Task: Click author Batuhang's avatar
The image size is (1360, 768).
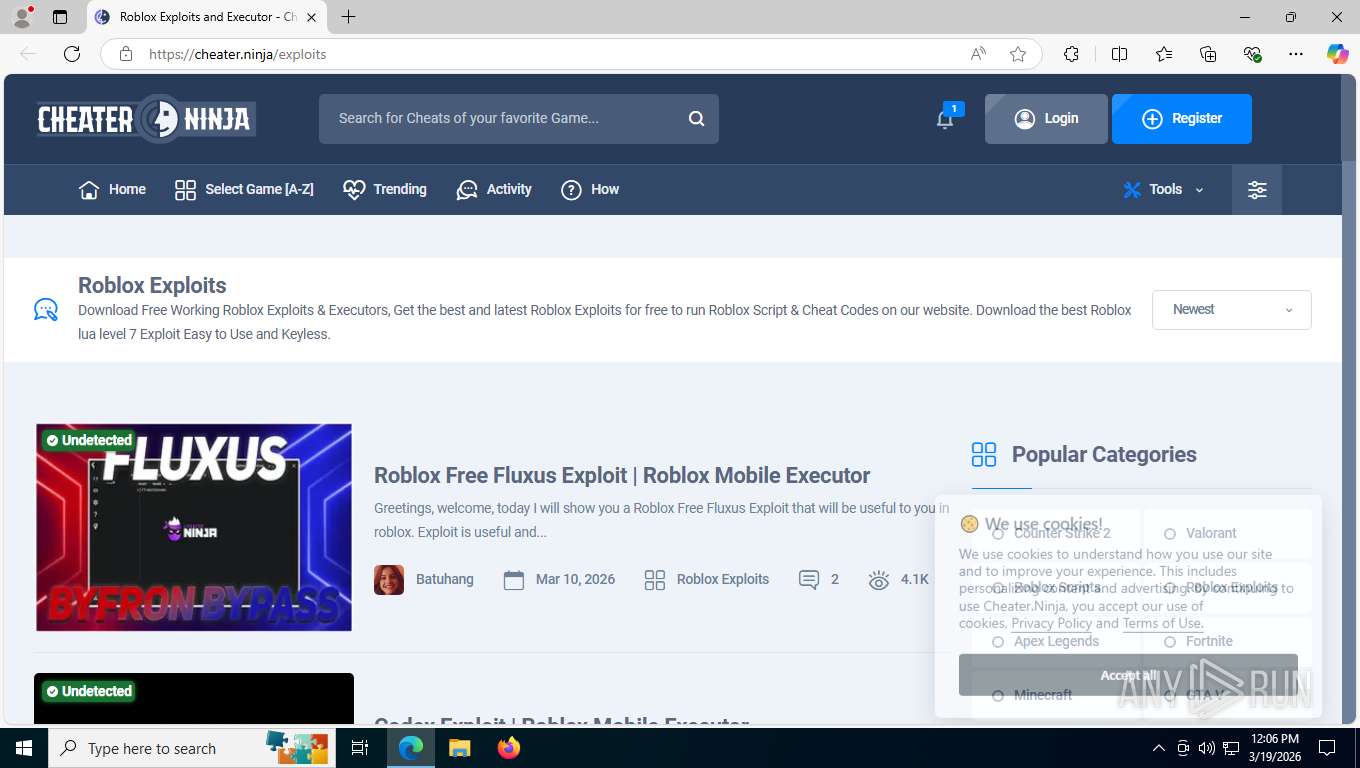Action: pos(389,580)
